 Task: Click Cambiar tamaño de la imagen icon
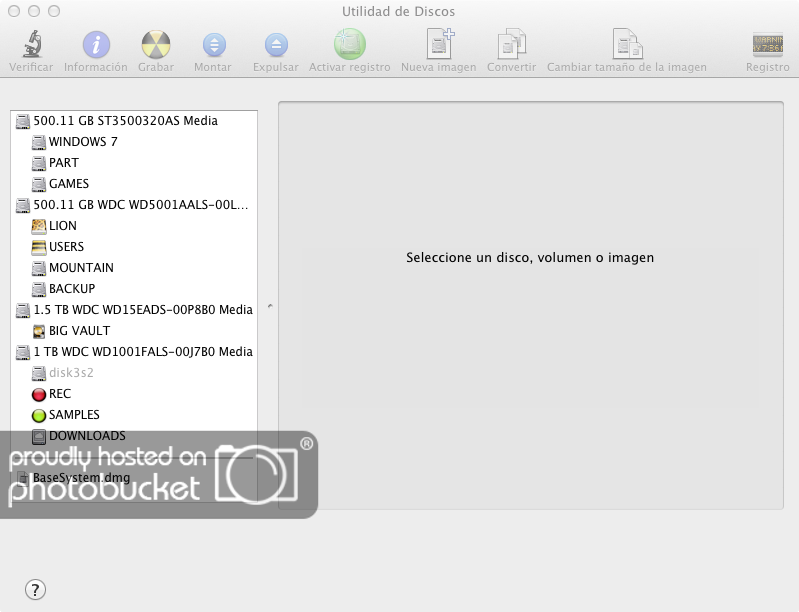[x=627, y=44]
